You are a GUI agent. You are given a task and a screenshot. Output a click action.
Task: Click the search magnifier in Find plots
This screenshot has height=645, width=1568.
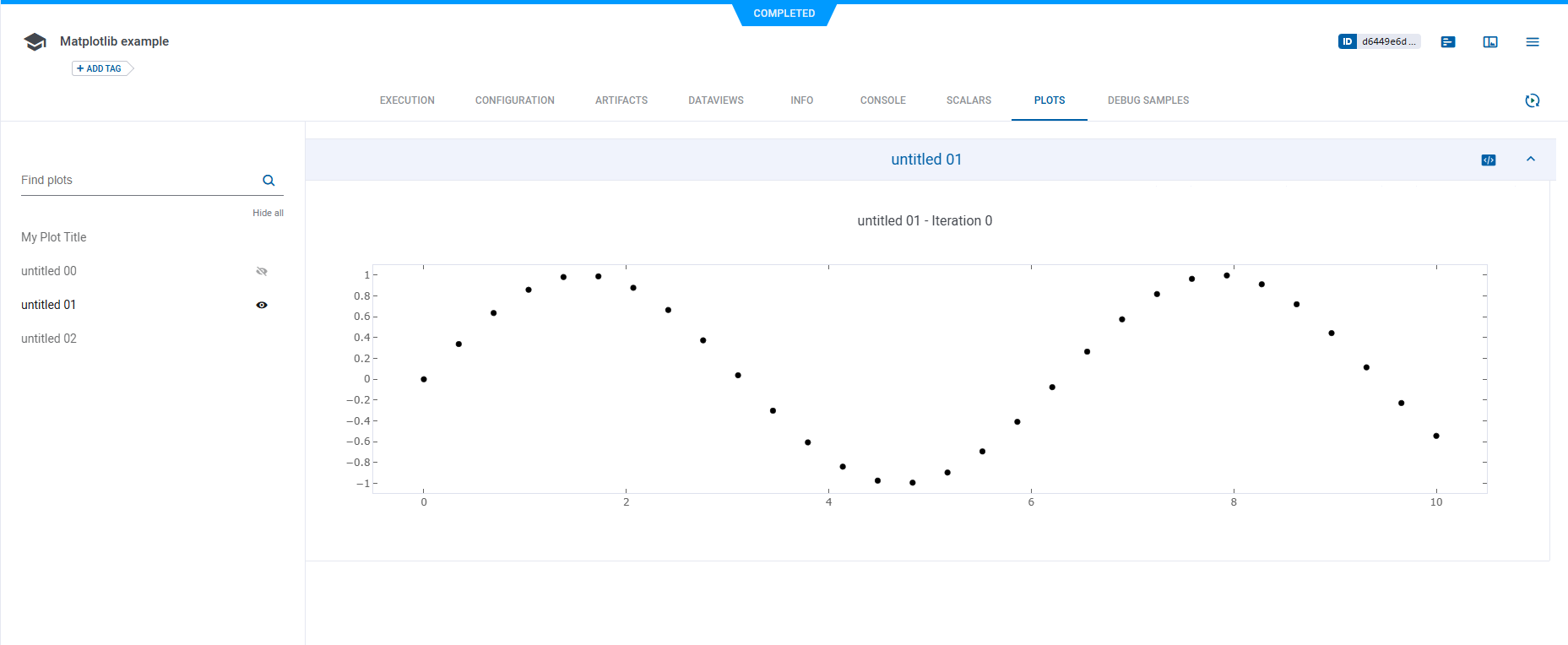point(269,180)
